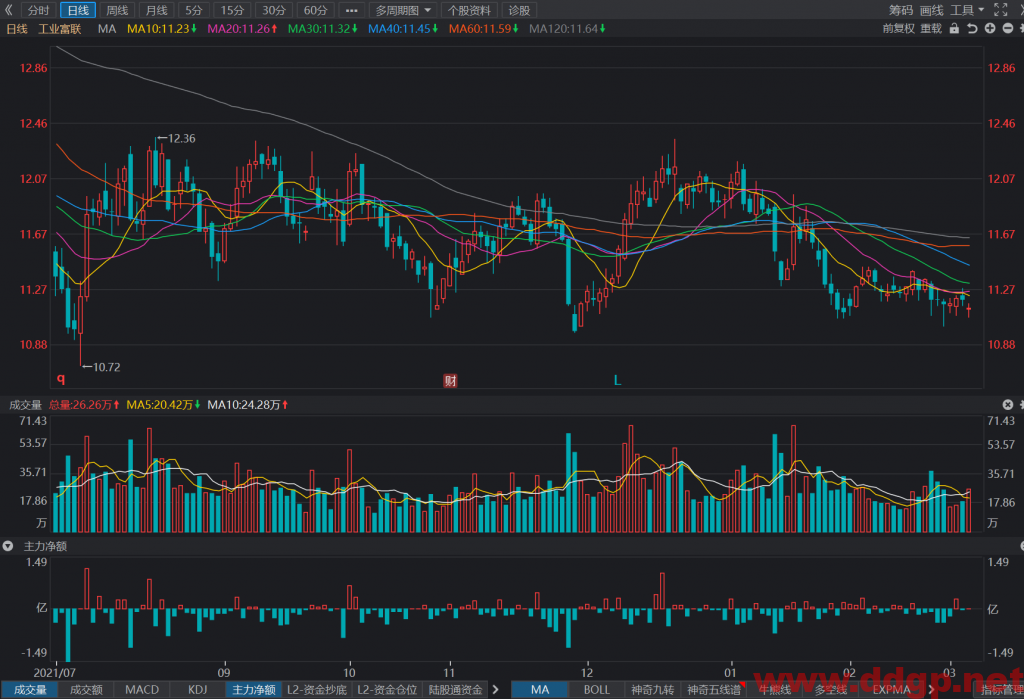Click the MA40:11.45 blue legend entry

click(x=403, y=29)
